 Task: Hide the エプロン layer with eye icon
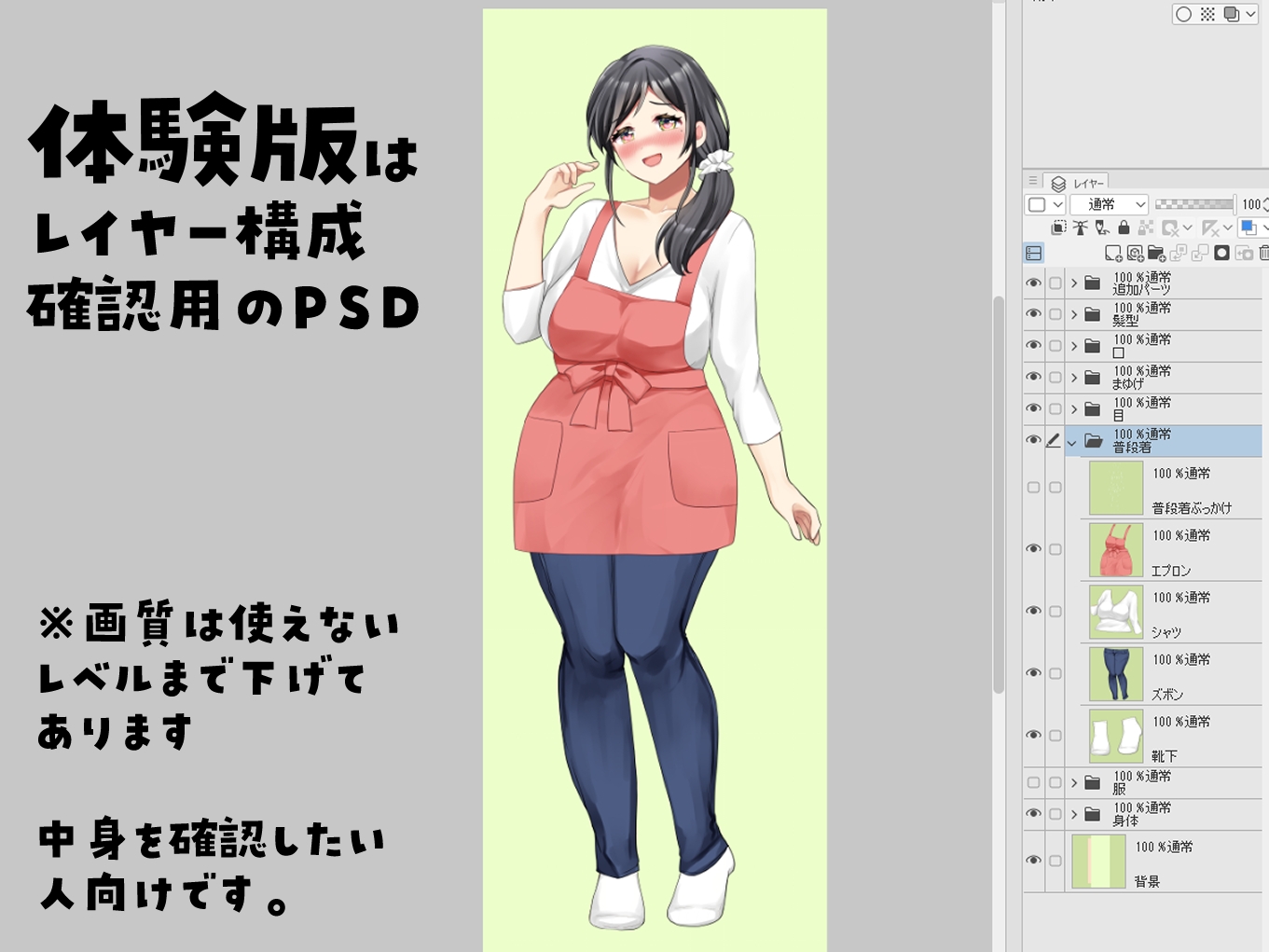(1033, 549)
